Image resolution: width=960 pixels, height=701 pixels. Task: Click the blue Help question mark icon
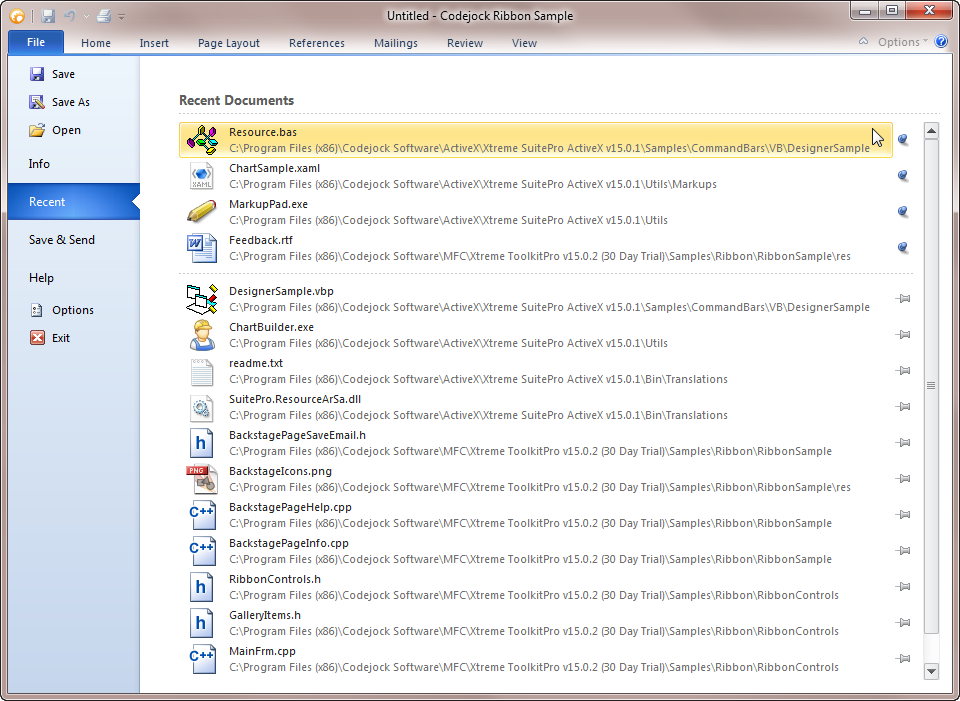pyautogui.click(x=942, y=42)
